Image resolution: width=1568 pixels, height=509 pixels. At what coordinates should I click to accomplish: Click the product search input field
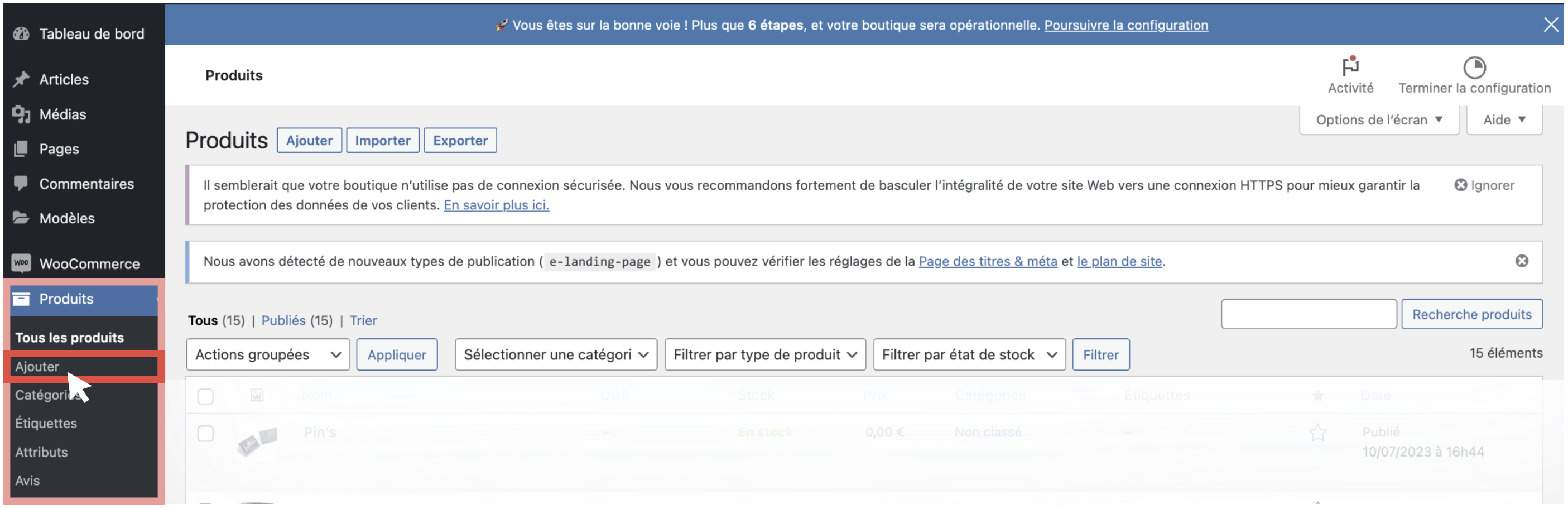1308,314
